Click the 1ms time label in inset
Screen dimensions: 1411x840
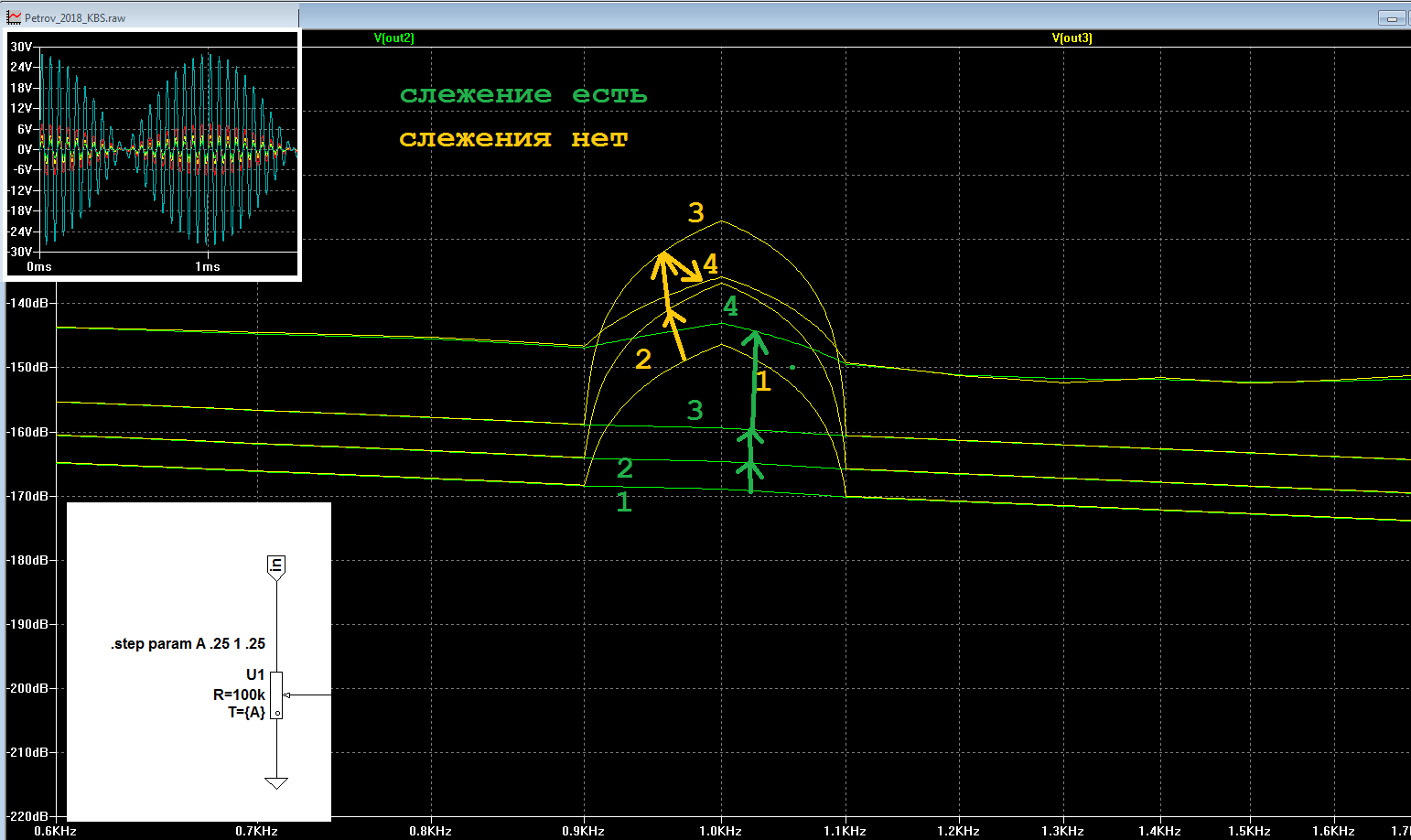[x=208, y=267]
